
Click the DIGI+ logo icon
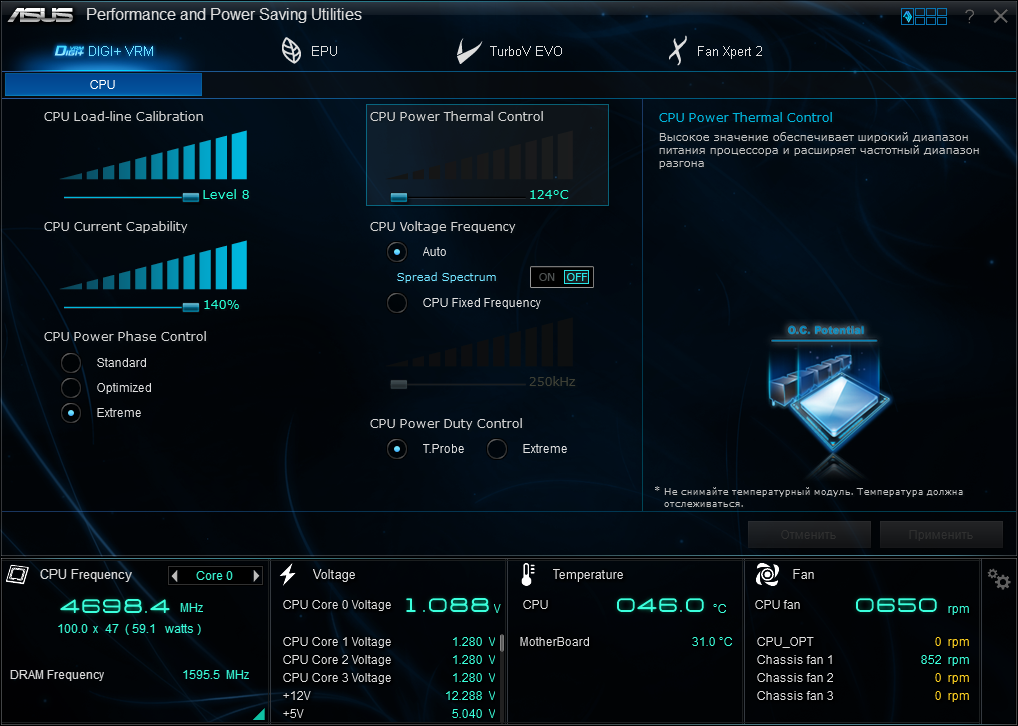pyautogui.click(x=69, y=51)
